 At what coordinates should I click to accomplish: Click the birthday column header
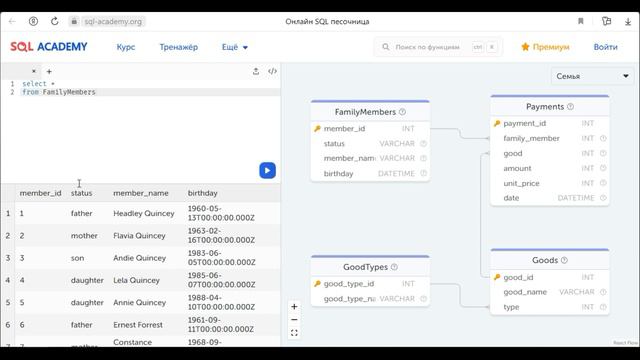tap(202, 193)
